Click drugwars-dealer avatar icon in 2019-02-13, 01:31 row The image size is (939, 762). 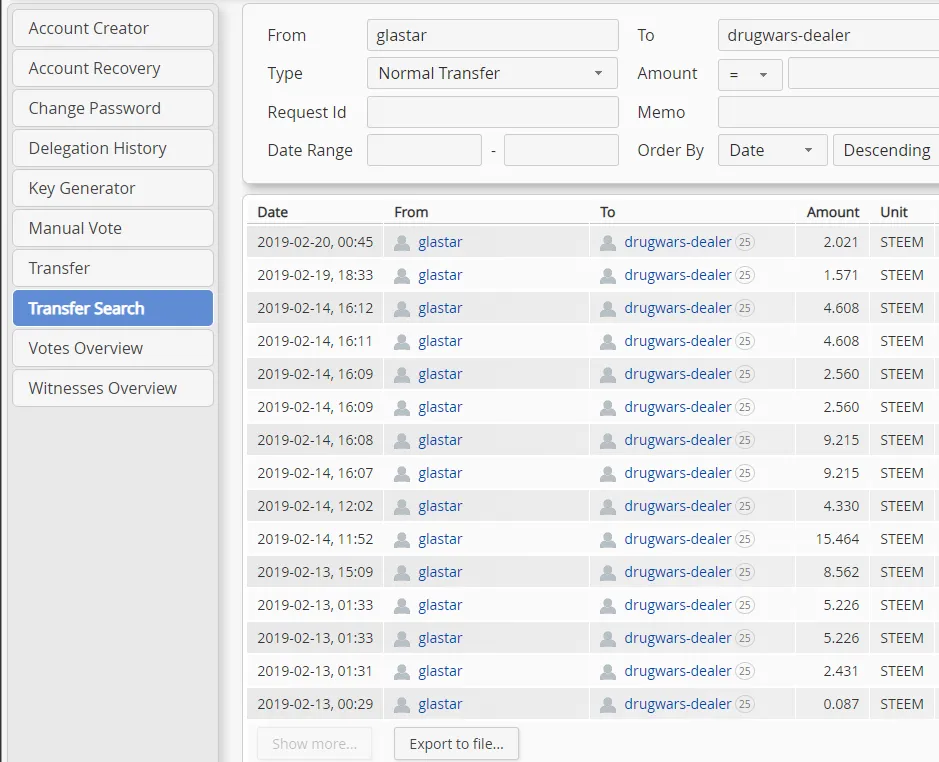coord(608,672)
